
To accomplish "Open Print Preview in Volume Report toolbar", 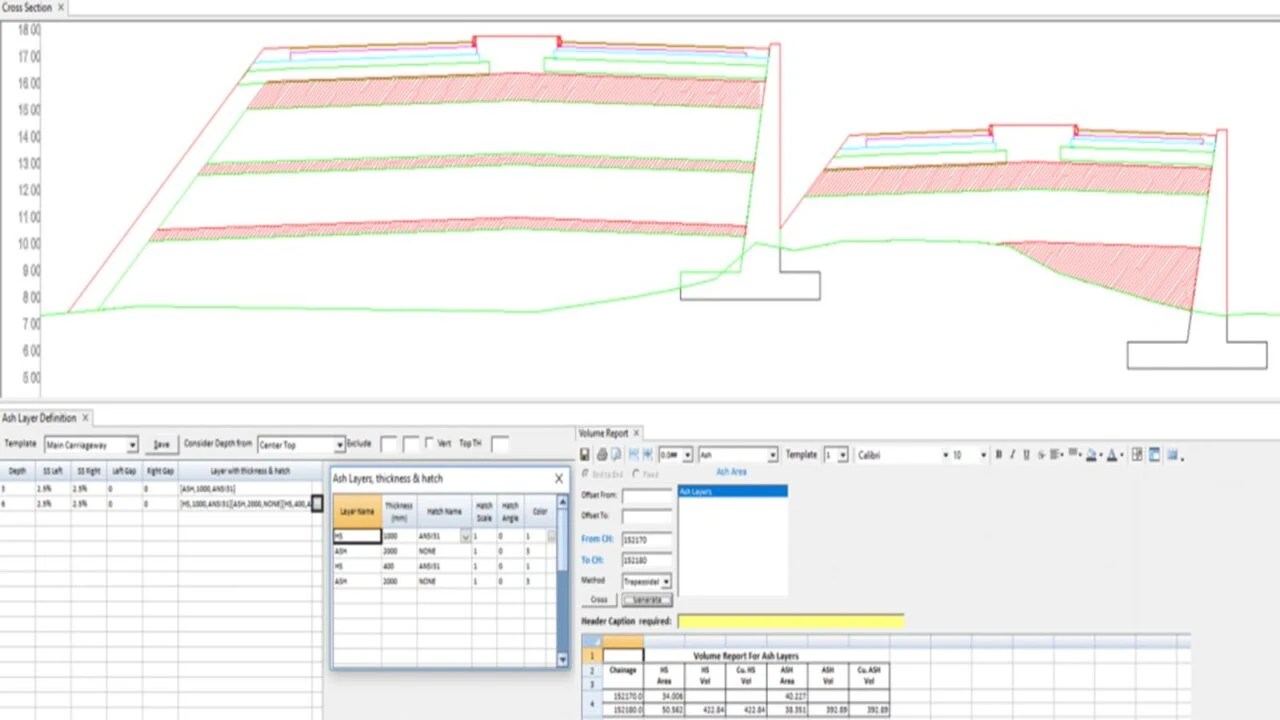I will point(615,455).
